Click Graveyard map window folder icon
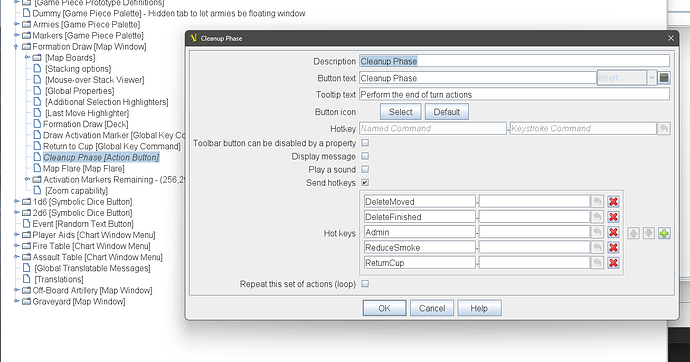690x362 pixels. tap(26, 301)
